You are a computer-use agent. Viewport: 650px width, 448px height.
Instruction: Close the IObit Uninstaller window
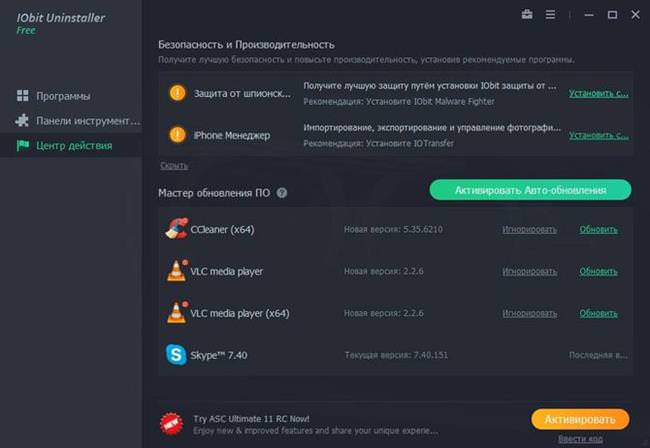pos(635,15)
